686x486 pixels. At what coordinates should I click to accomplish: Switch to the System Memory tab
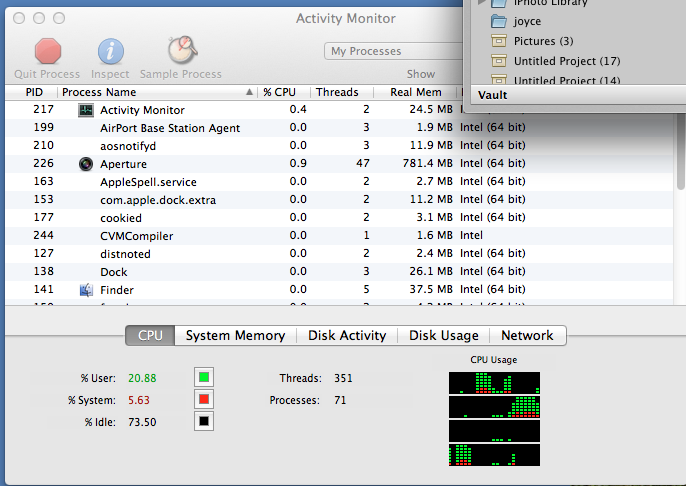pos(235,336)
